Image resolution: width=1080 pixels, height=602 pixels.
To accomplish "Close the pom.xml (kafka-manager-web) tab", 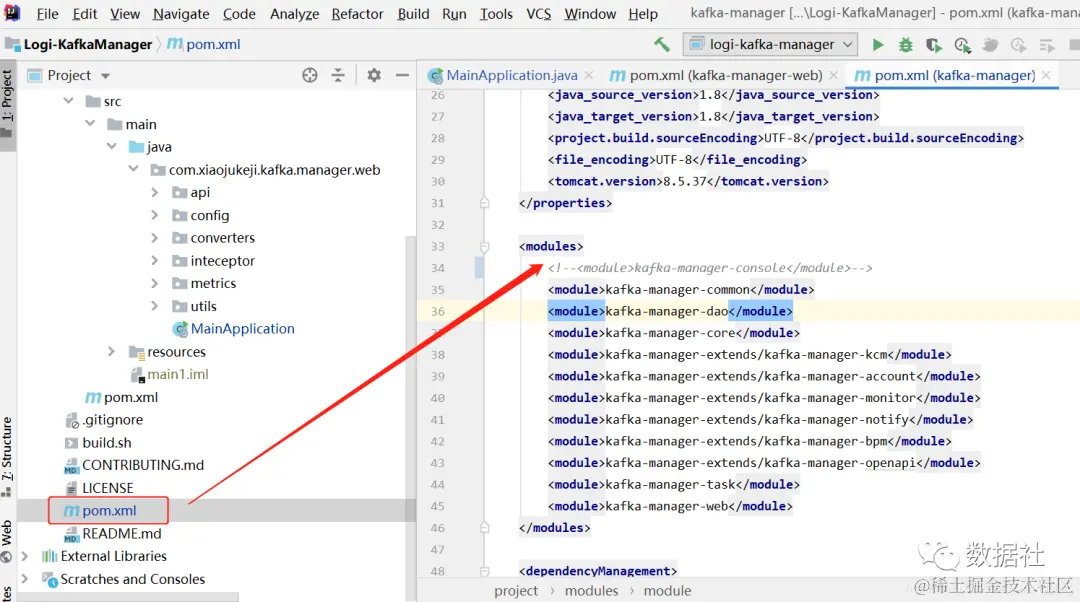I will (833, 75).
